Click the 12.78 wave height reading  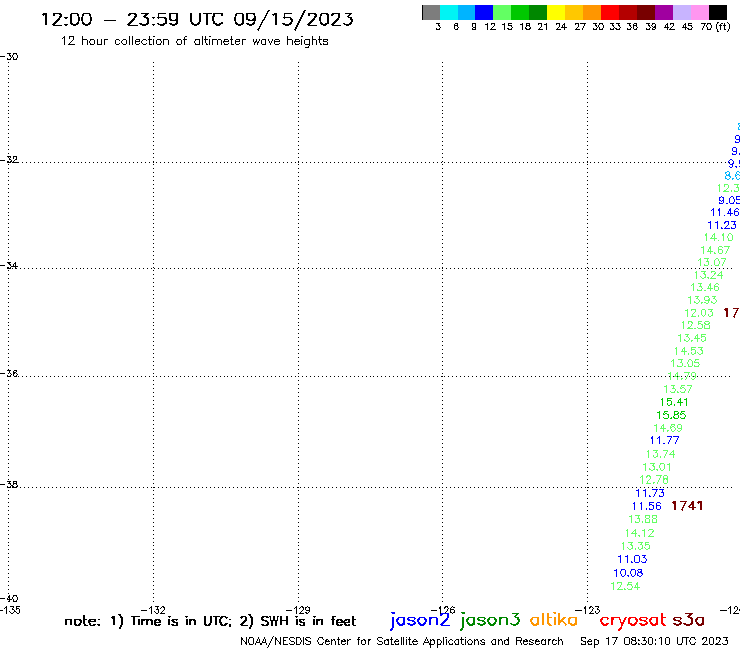[654, 480]
